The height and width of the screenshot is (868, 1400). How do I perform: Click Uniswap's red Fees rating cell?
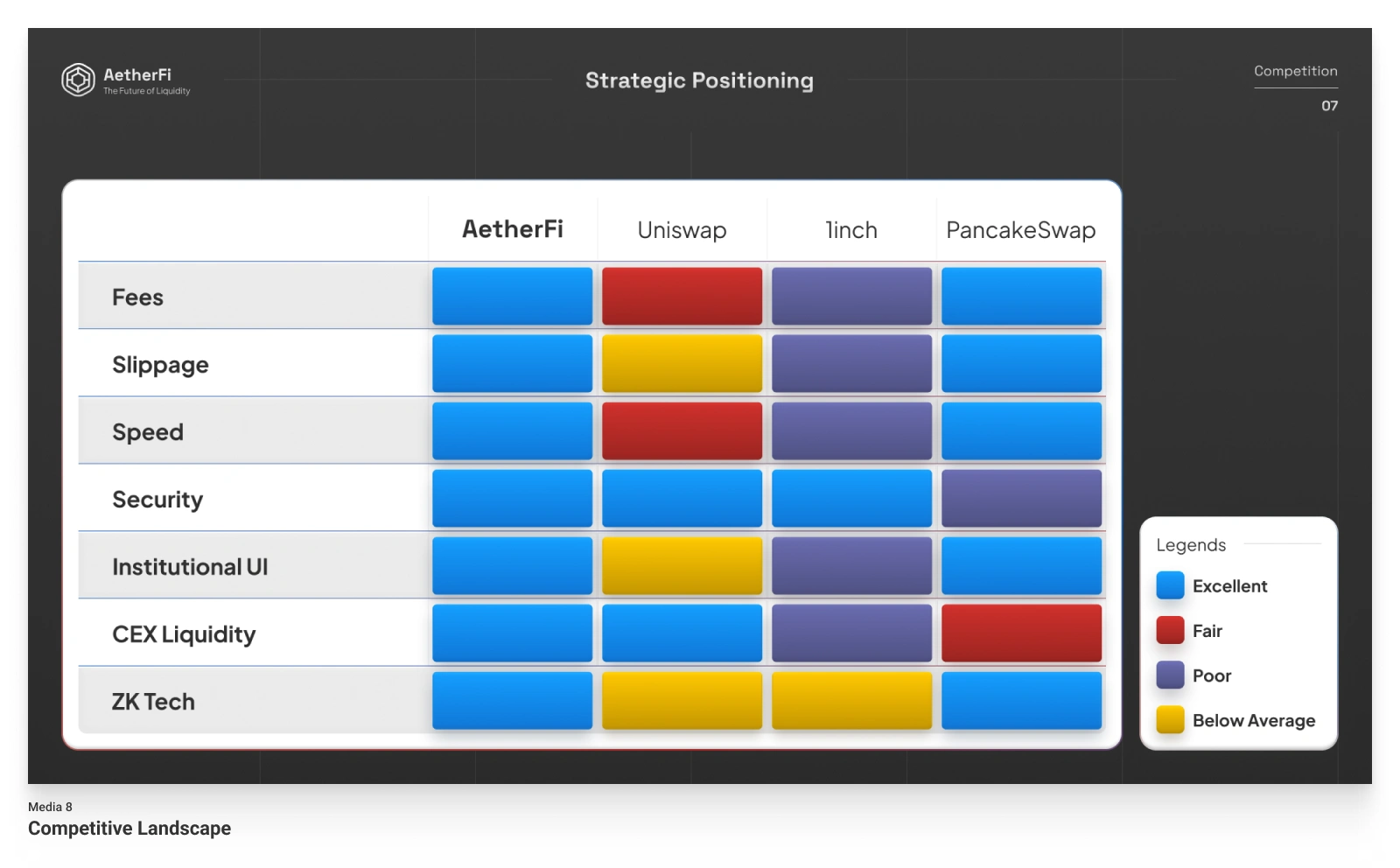pos(682,297)
